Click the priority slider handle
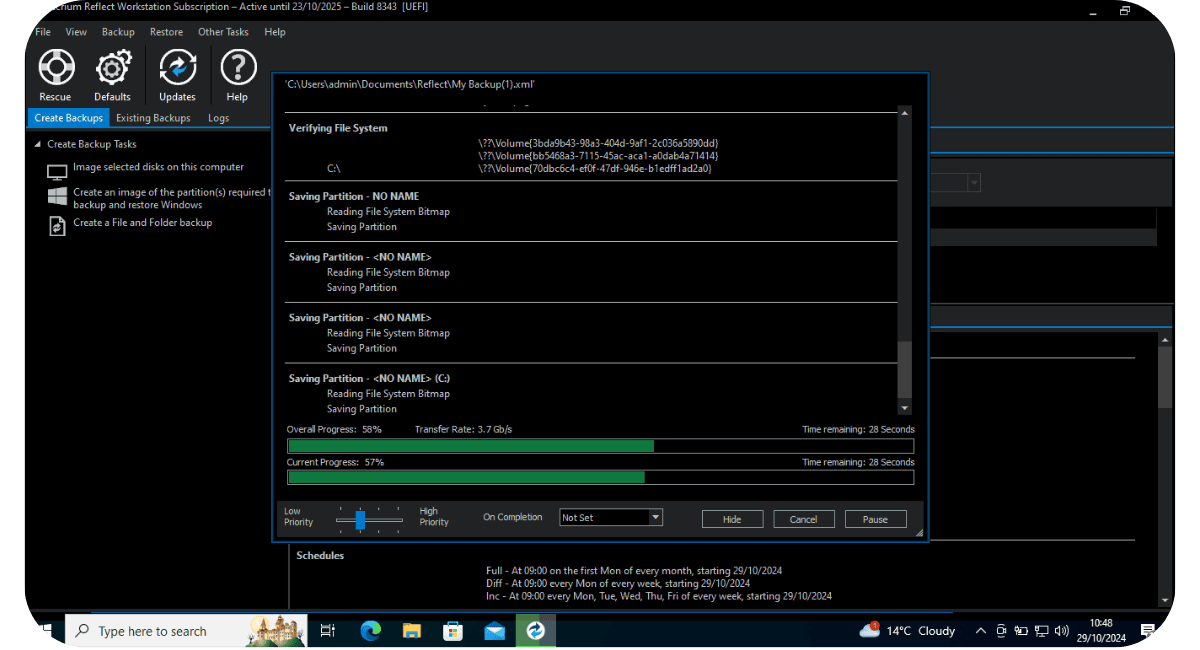Image resolution: width=1200 pixels, height=650 pixels. coord(360,519)
